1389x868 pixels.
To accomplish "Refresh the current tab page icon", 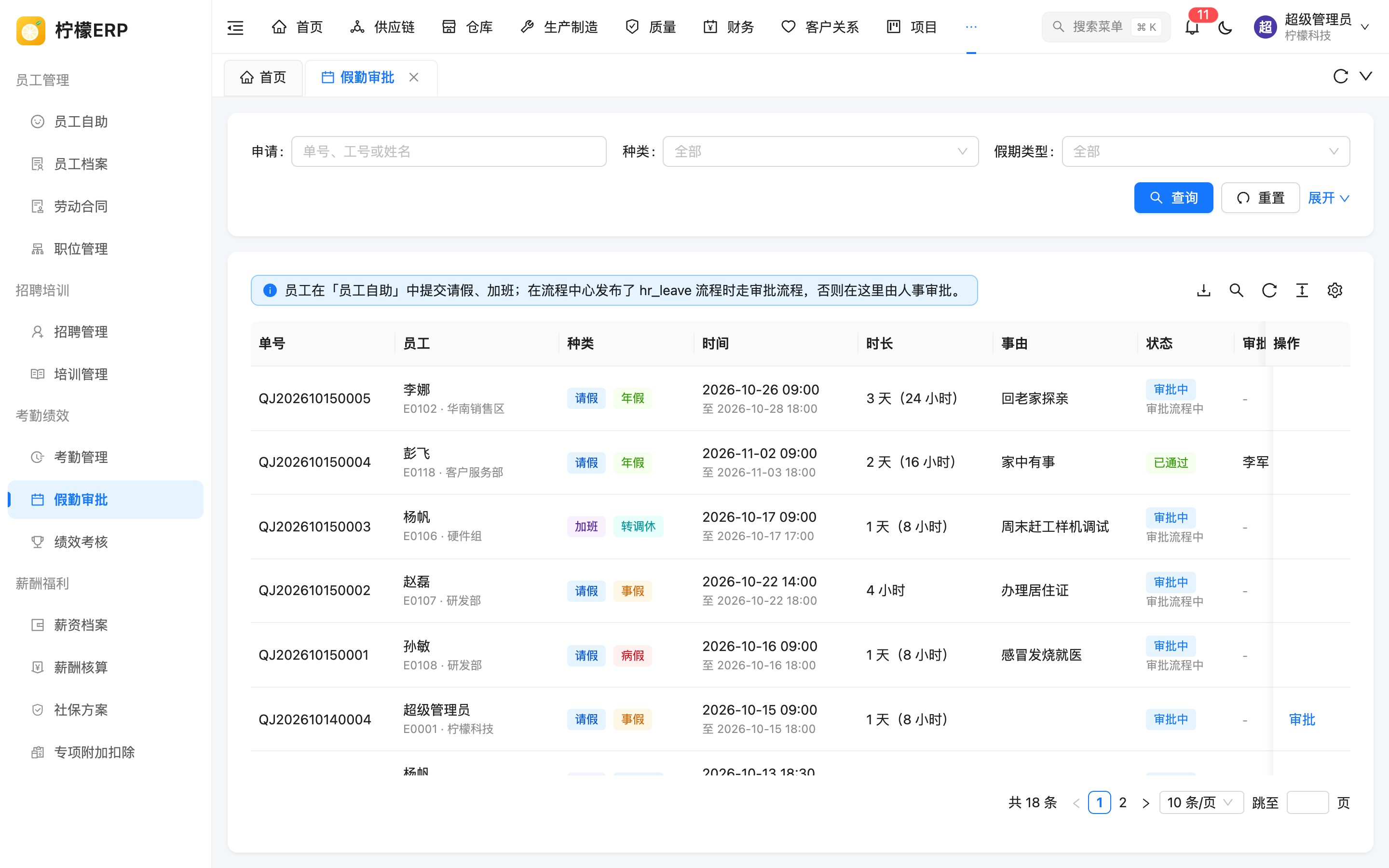I will pyautogui.click(x=1340, y=76).
